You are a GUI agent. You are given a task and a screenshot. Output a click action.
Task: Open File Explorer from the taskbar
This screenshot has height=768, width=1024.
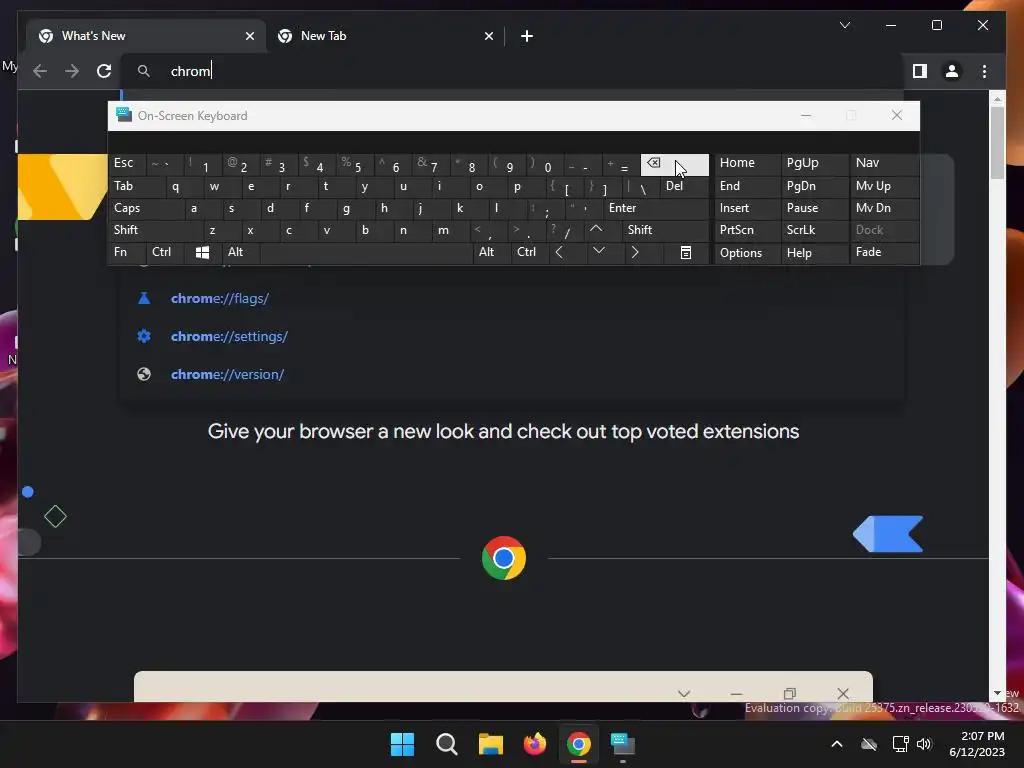[x=490, y=744]
